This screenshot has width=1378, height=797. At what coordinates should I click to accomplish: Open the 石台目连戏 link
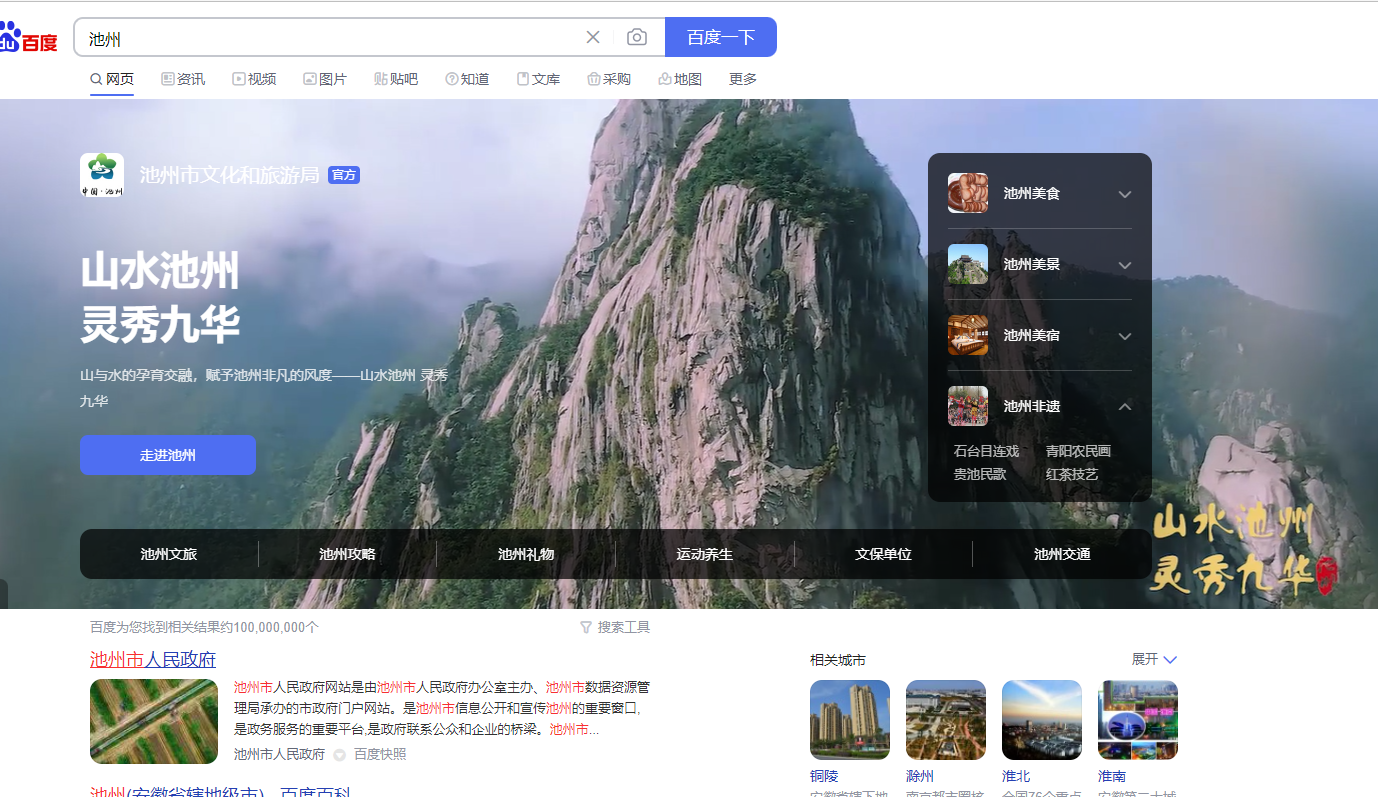tap(986, 451)
